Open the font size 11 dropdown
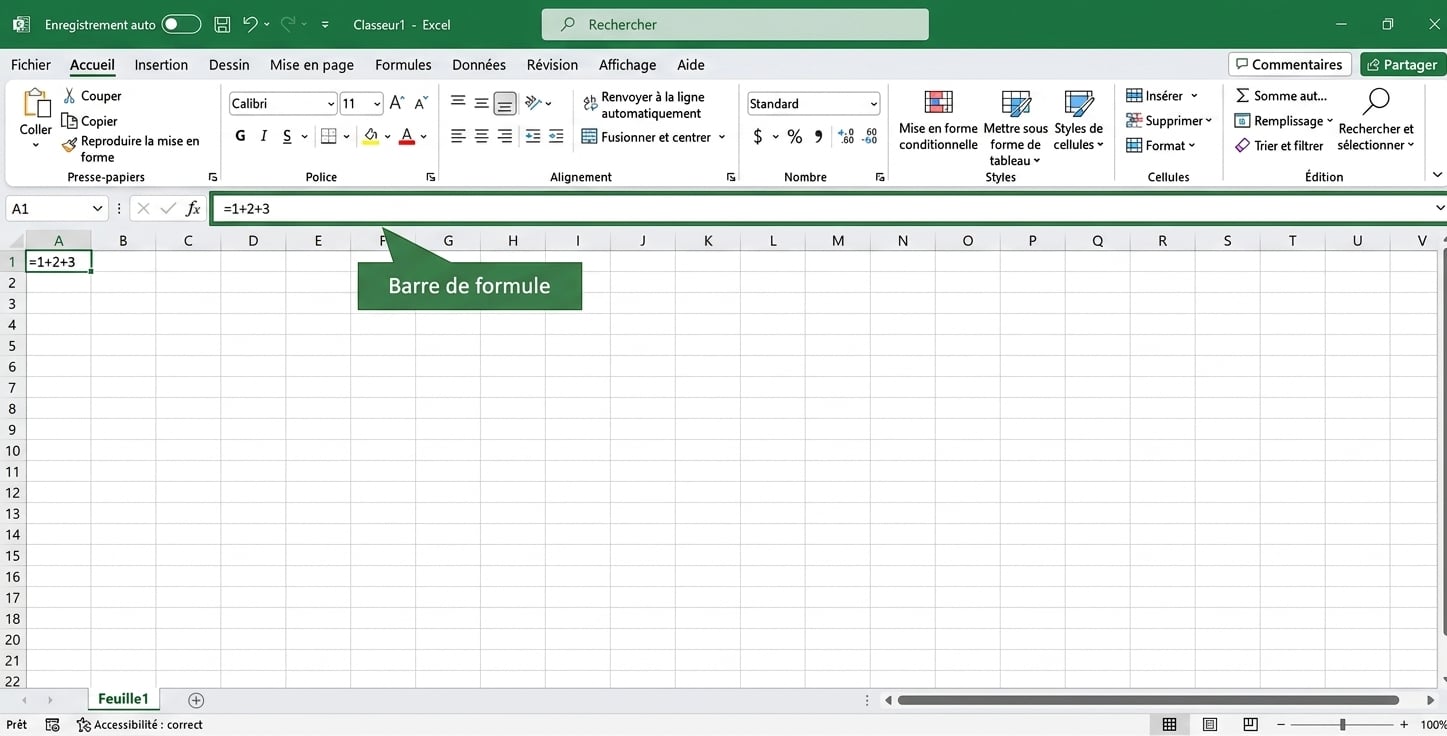 point(377,104)
